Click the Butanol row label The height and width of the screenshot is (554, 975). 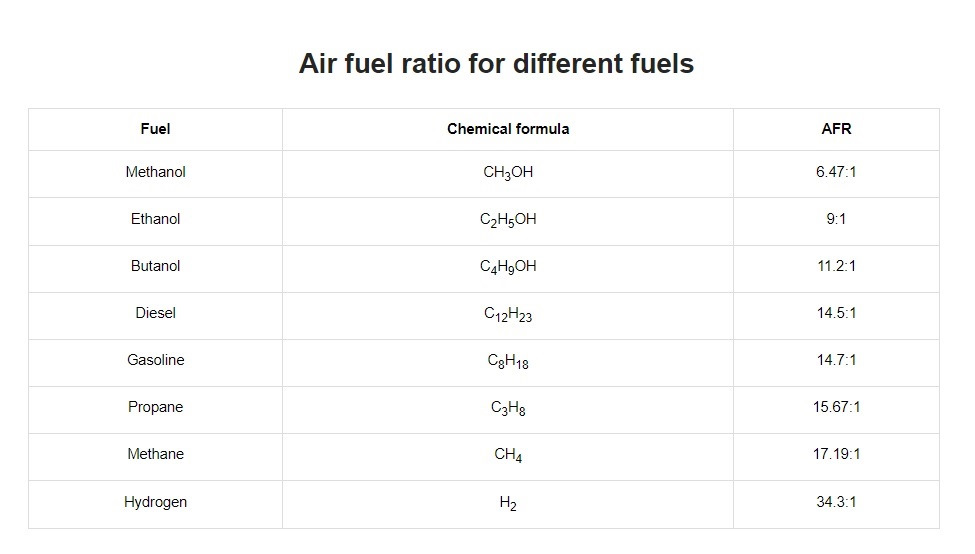155,266
